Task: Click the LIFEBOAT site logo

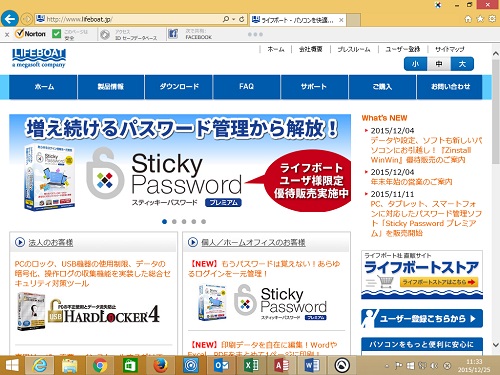Action: tap(39, 58)
